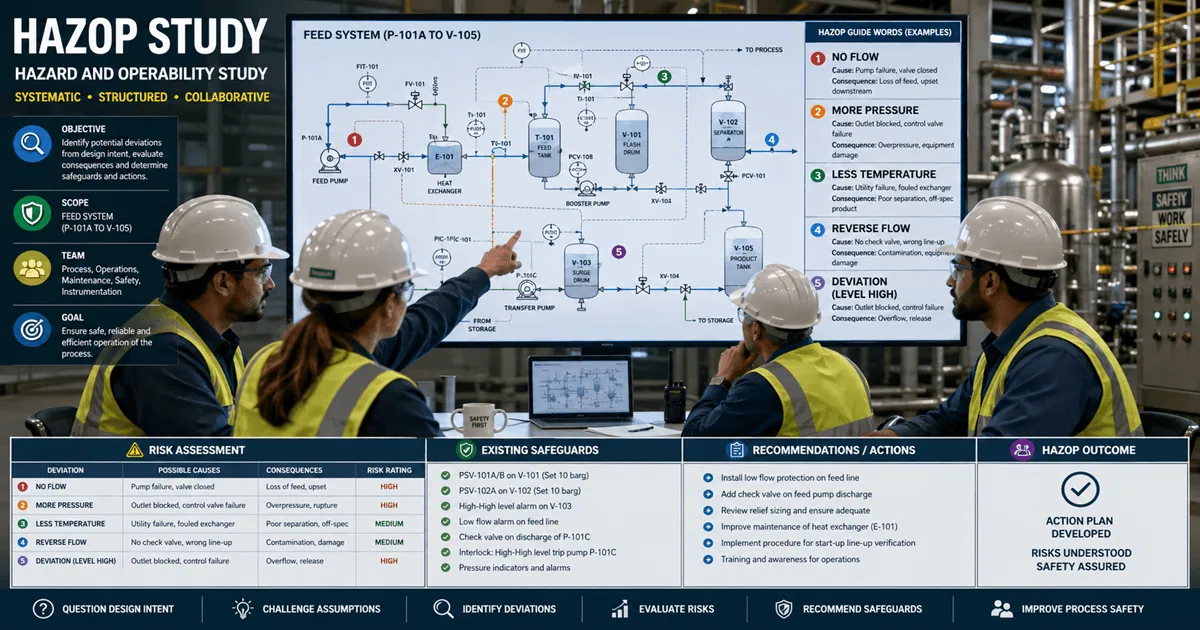
Task: Click the laptop screen on the table
Action: click(x=580, y=388)
